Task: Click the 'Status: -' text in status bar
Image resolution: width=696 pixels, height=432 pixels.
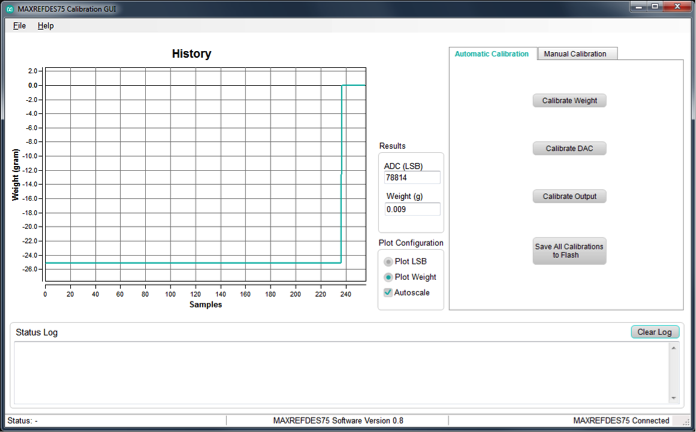Action: (23, 420)
